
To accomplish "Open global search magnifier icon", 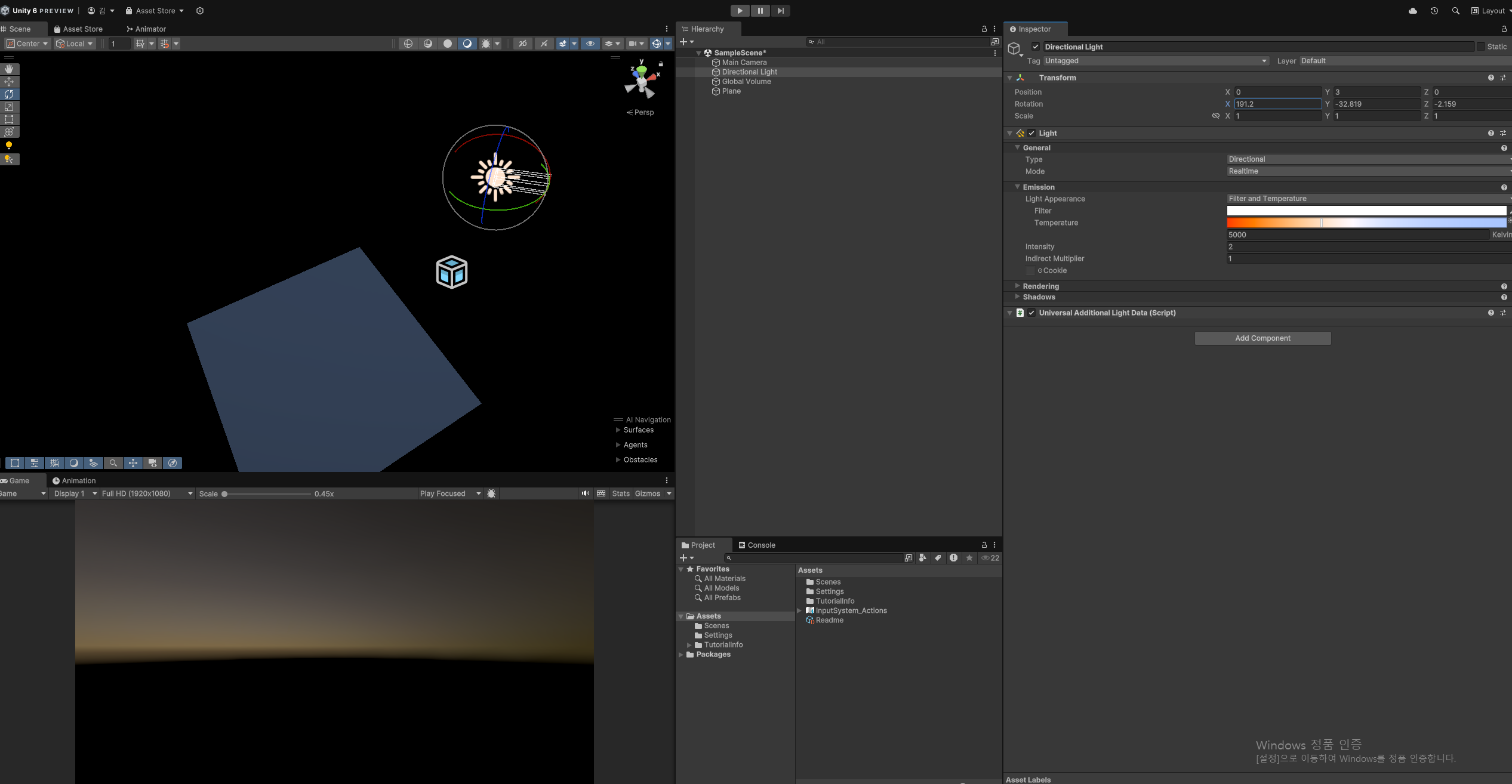I will coord(1455,11).
